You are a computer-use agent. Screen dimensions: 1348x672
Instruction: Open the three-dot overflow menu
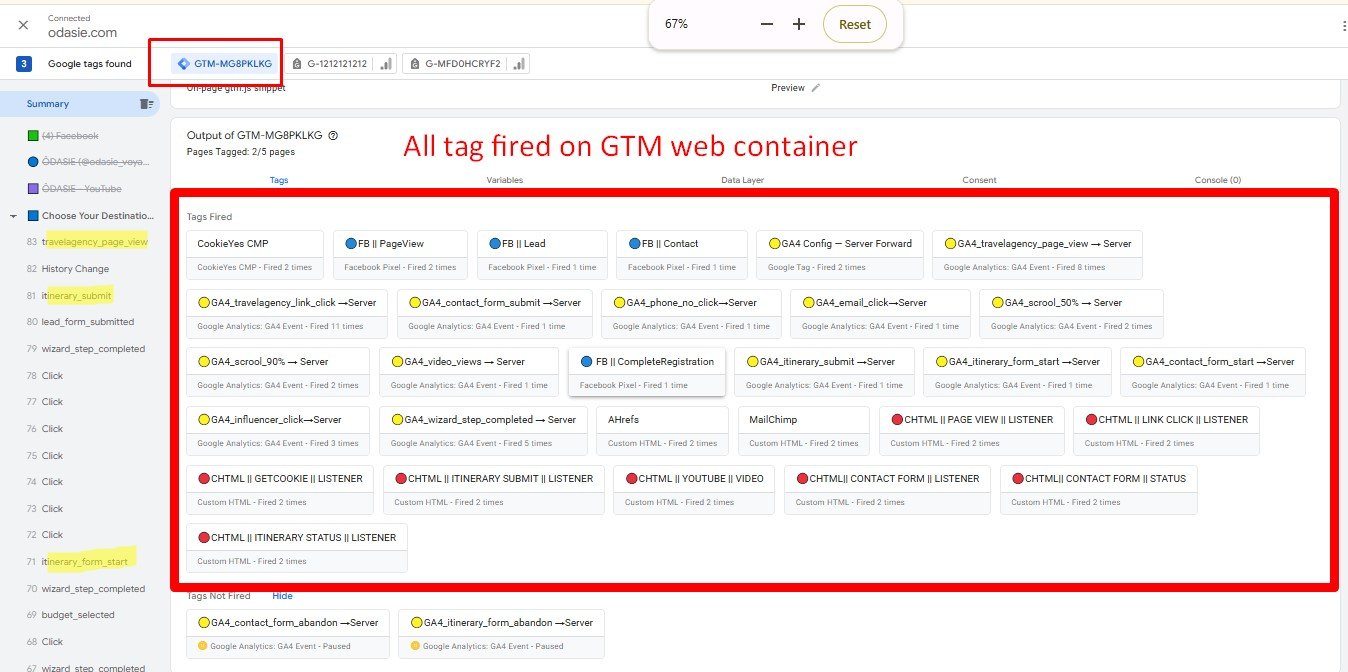(1343, 26)
